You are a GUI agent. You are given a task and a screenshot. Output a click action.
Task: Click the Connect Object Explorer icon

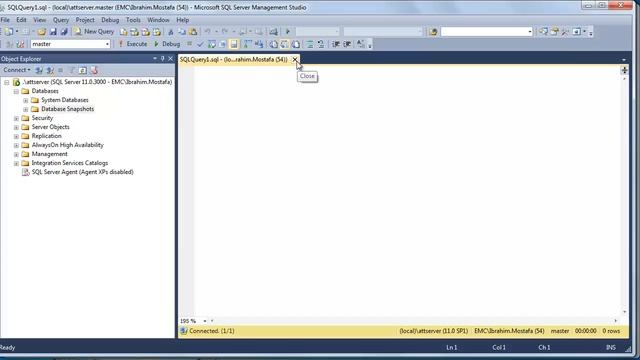39,70
